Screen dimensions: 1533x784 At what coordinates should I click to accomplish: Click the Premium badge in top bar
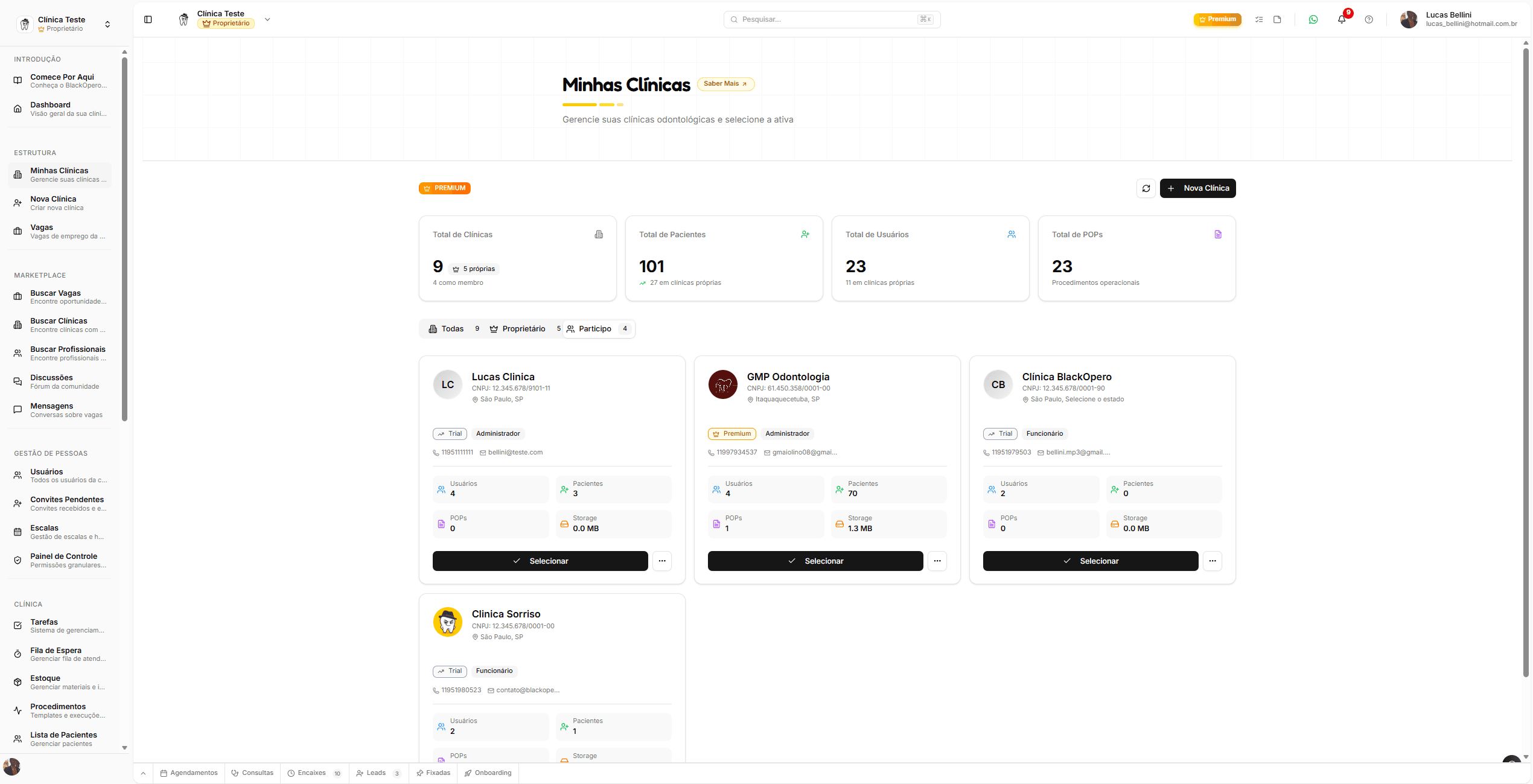pyautogui.click(x=1217, y=19)
